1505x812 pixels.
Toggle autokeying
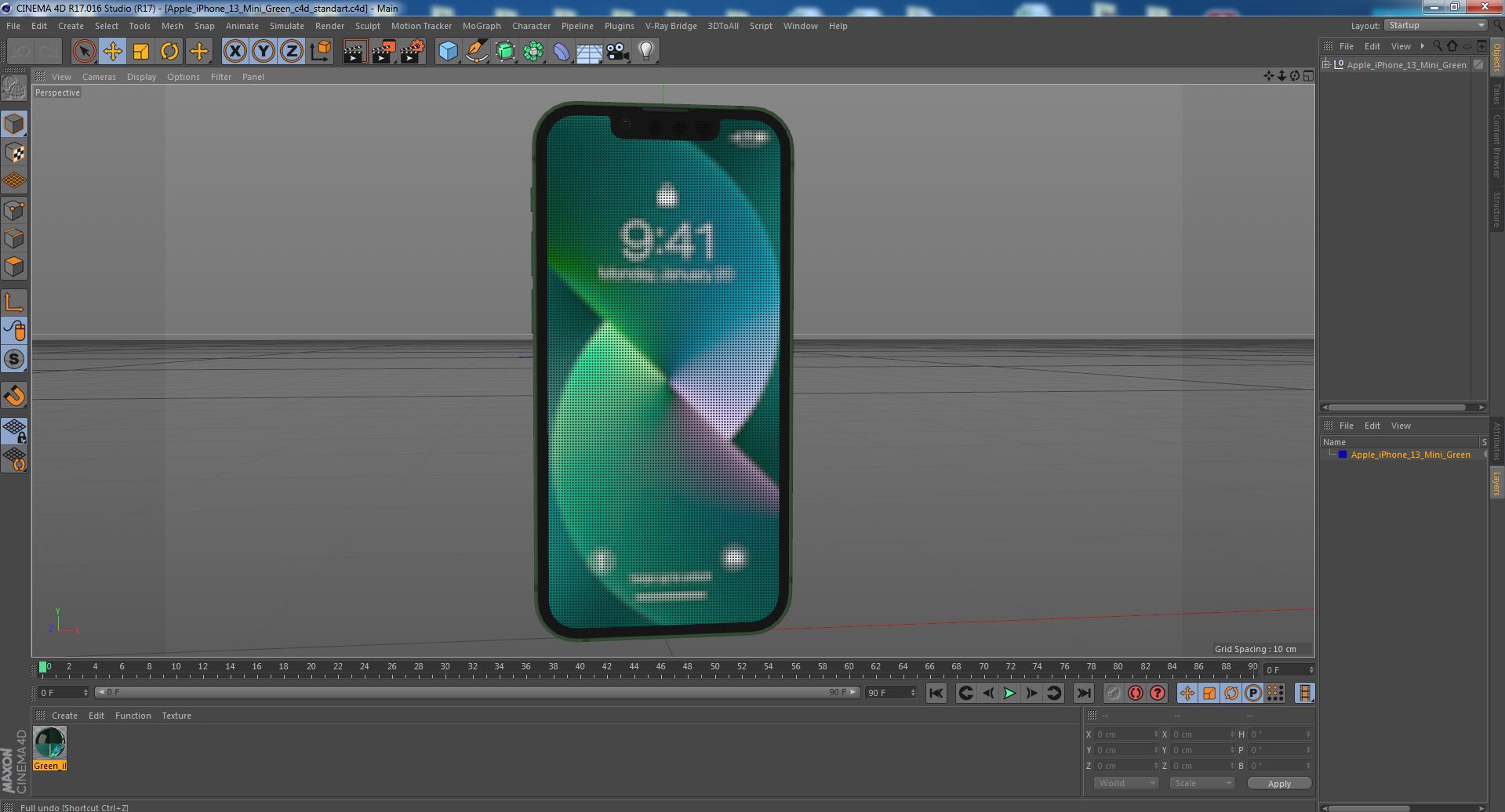[1135, 693]
